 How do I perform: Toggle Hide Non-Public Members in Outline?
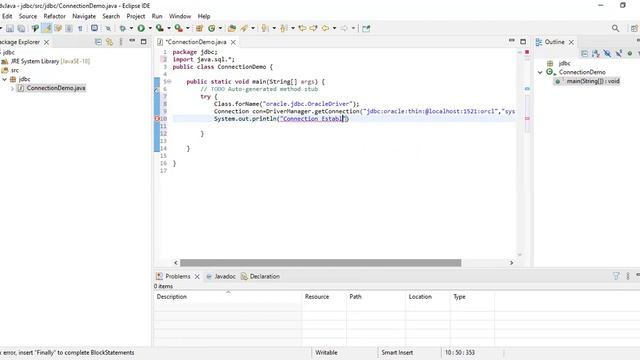[x=630, y=53]
